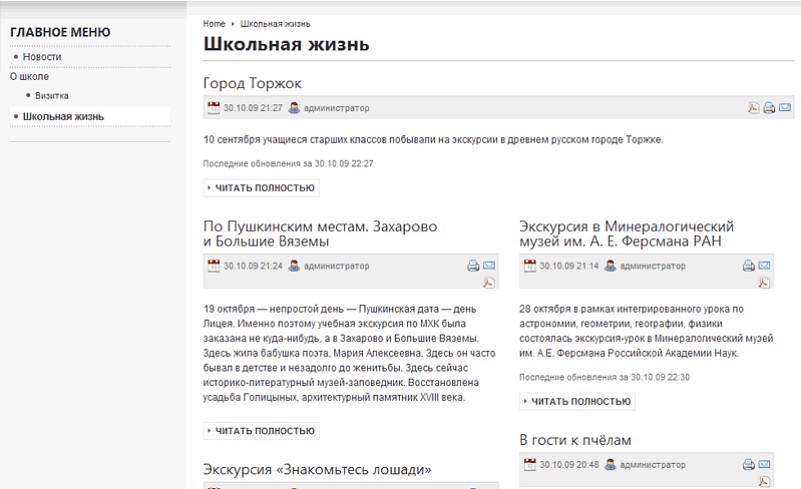
Task: Select О школе menu item
Action: 29,76
